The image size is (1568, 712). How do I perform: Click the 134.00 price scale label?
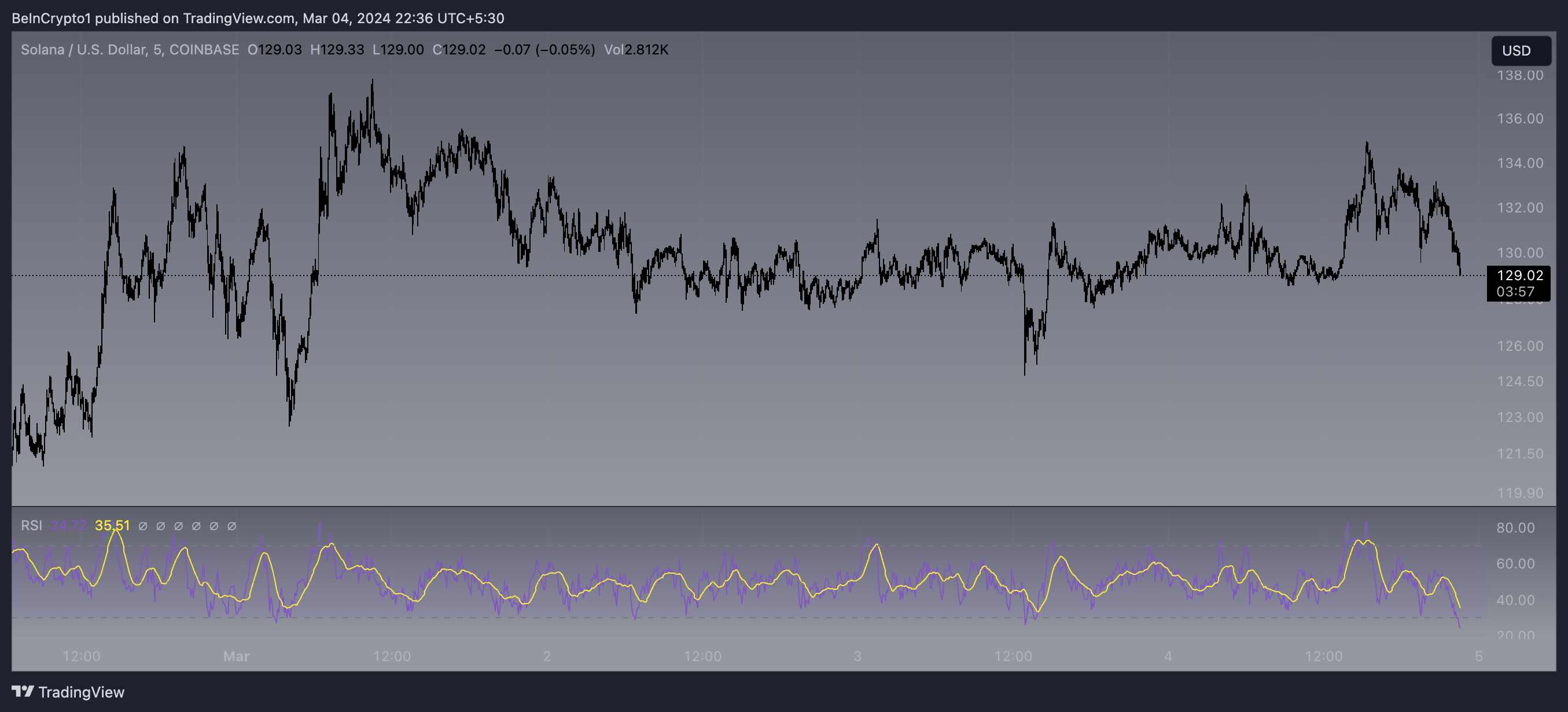(1519, 163)
